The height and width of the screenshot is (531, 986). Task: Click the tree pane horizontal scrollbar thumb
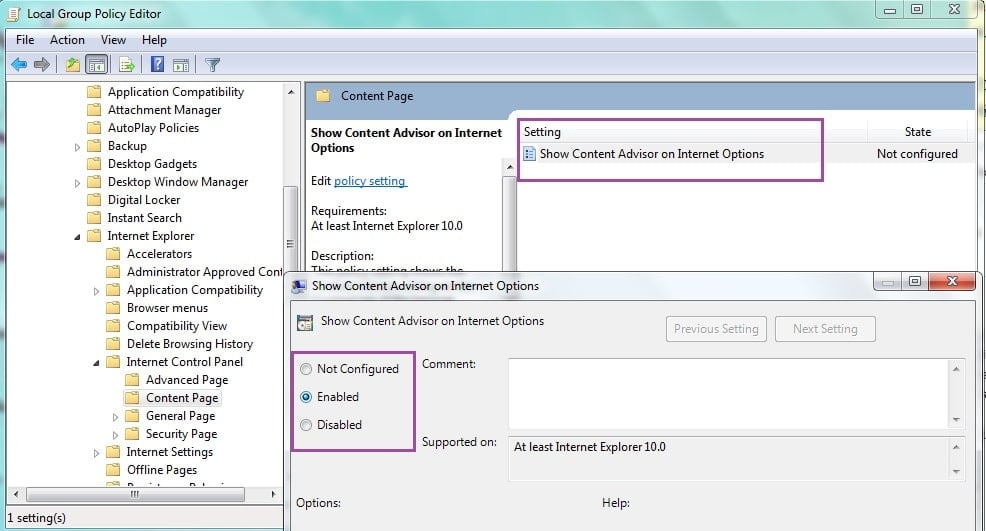[135, 495]
